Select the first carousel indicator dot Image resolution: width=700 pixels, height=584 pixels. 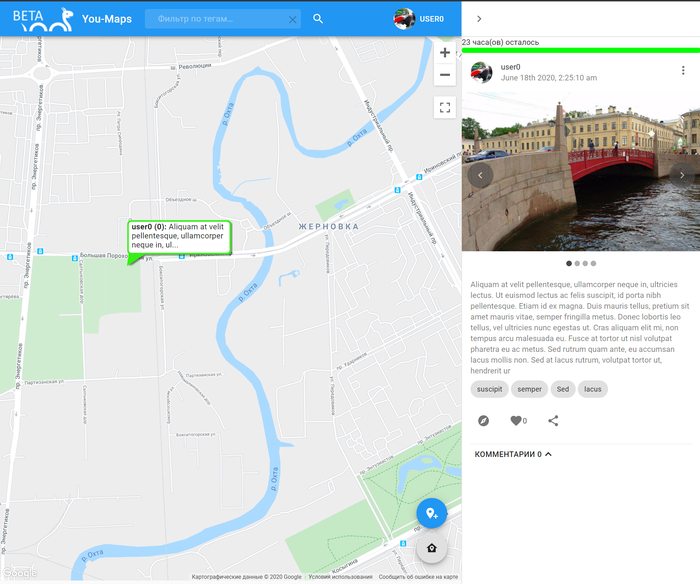[x=569, y=264]
